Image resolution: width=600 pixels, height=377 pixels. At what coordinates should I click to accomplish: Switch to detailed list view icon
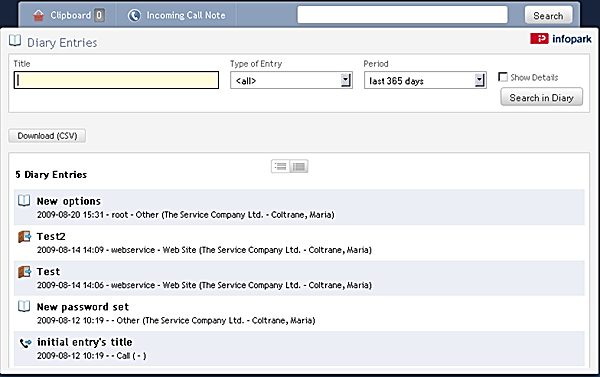pyautogui.click(x=299, y=166)
